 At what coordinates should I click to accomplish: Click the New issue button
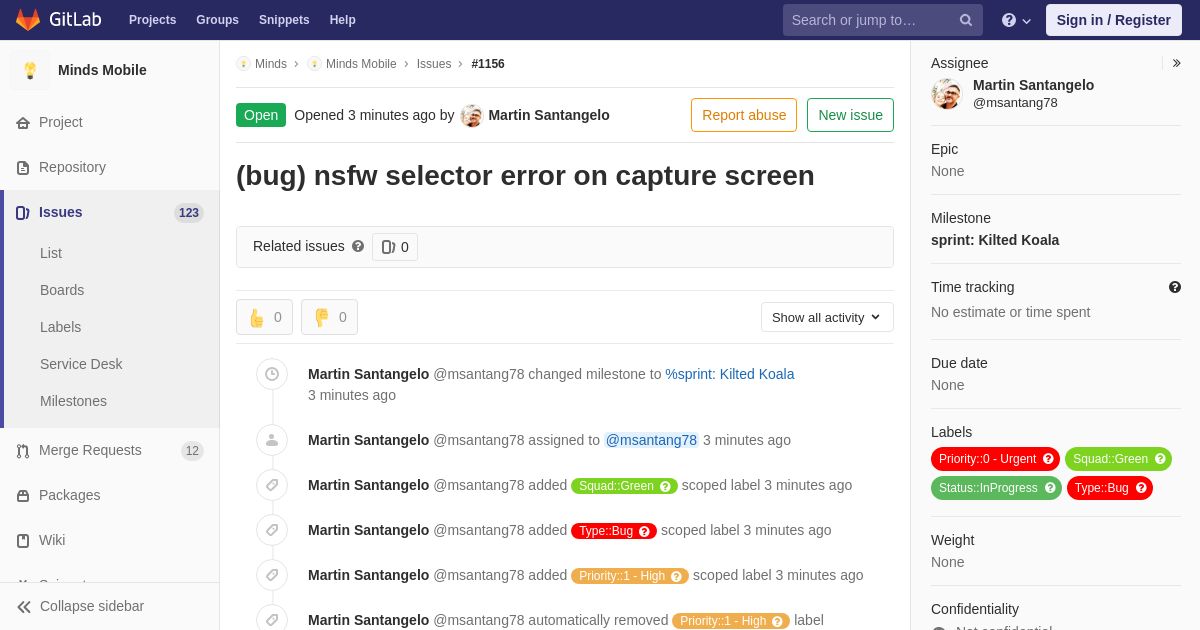(x=850, y=115)
